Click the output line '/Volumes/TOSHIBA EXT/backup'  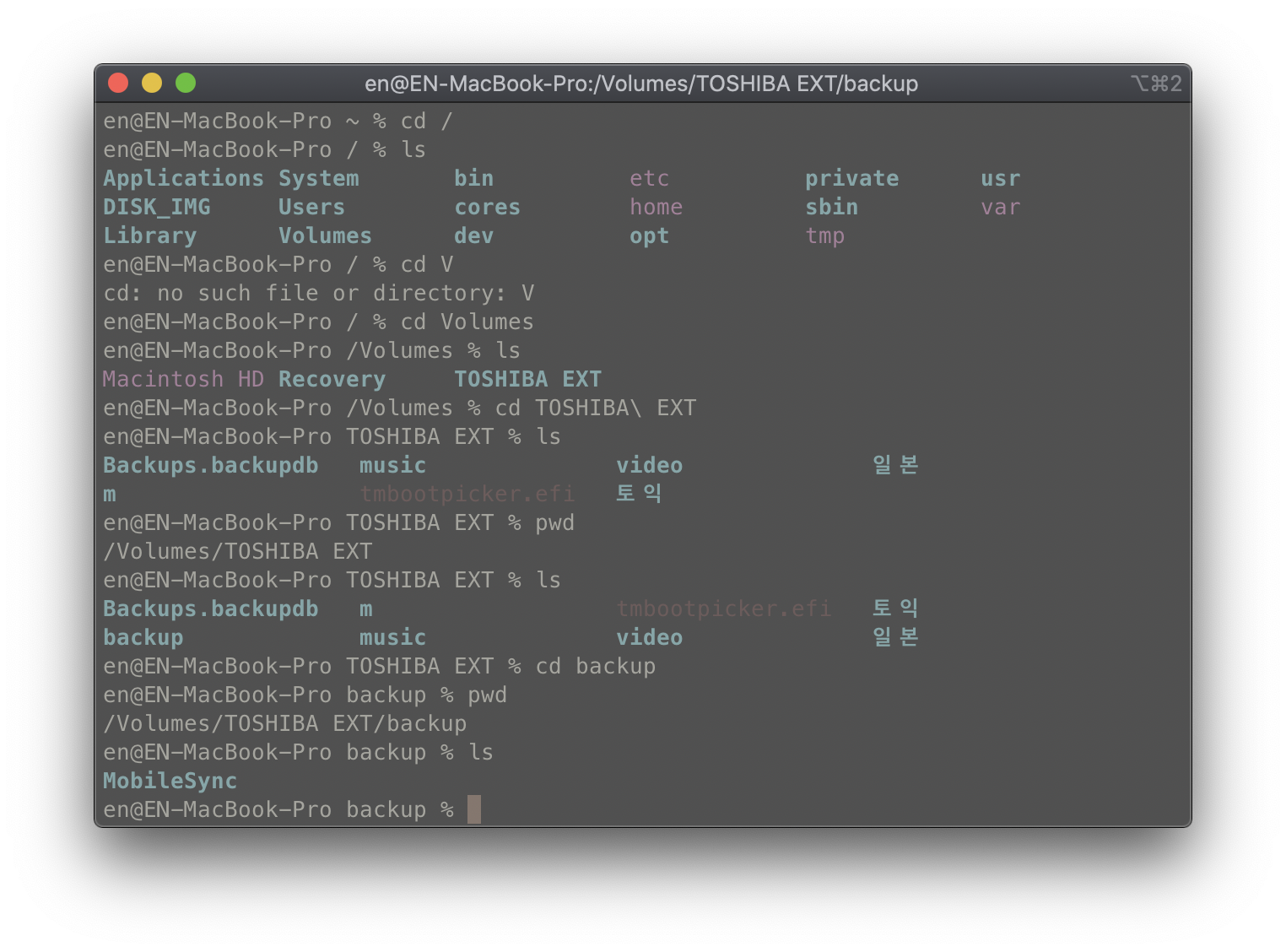(x=285, y=724)
